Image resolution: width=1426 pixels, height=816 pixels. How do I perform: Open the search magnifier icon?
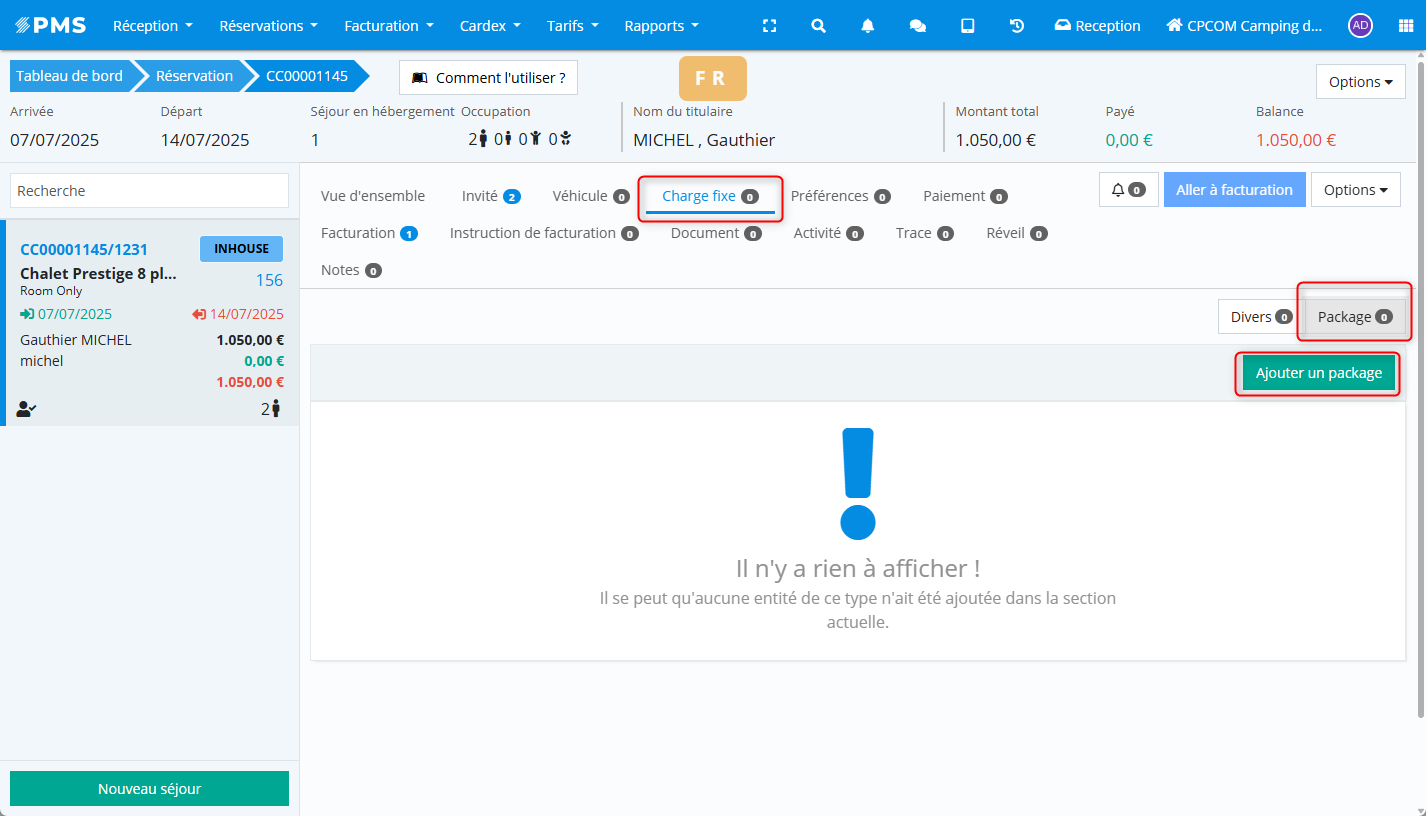pos(818,26)
